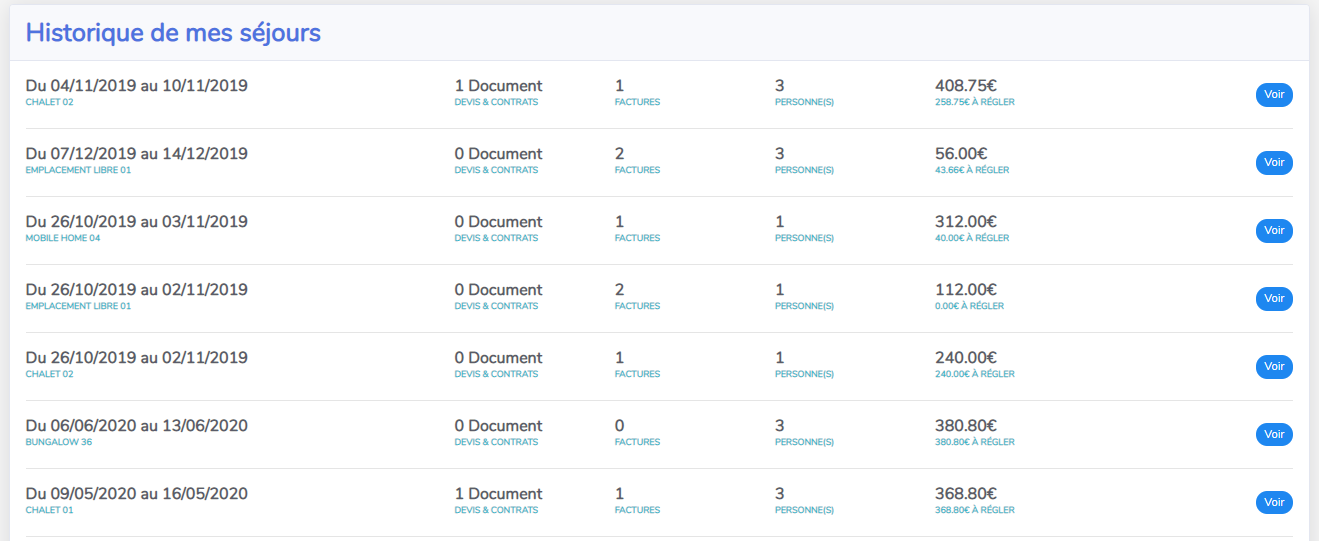Select the 'Du 06/06/2020 au 13/06/2020' entry

[x=136, y=426]
